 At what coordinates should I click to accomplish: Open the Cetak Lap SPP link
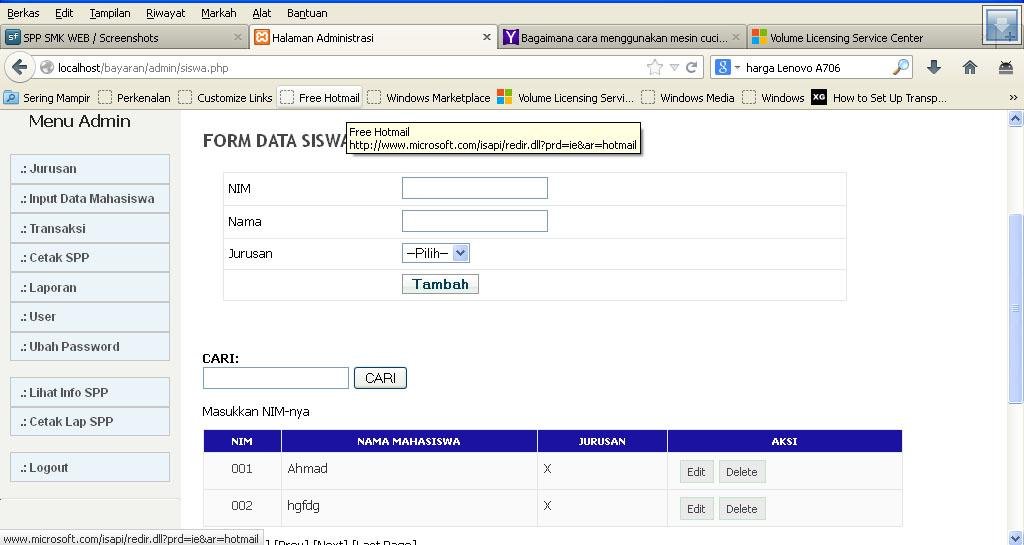point(90,422)
